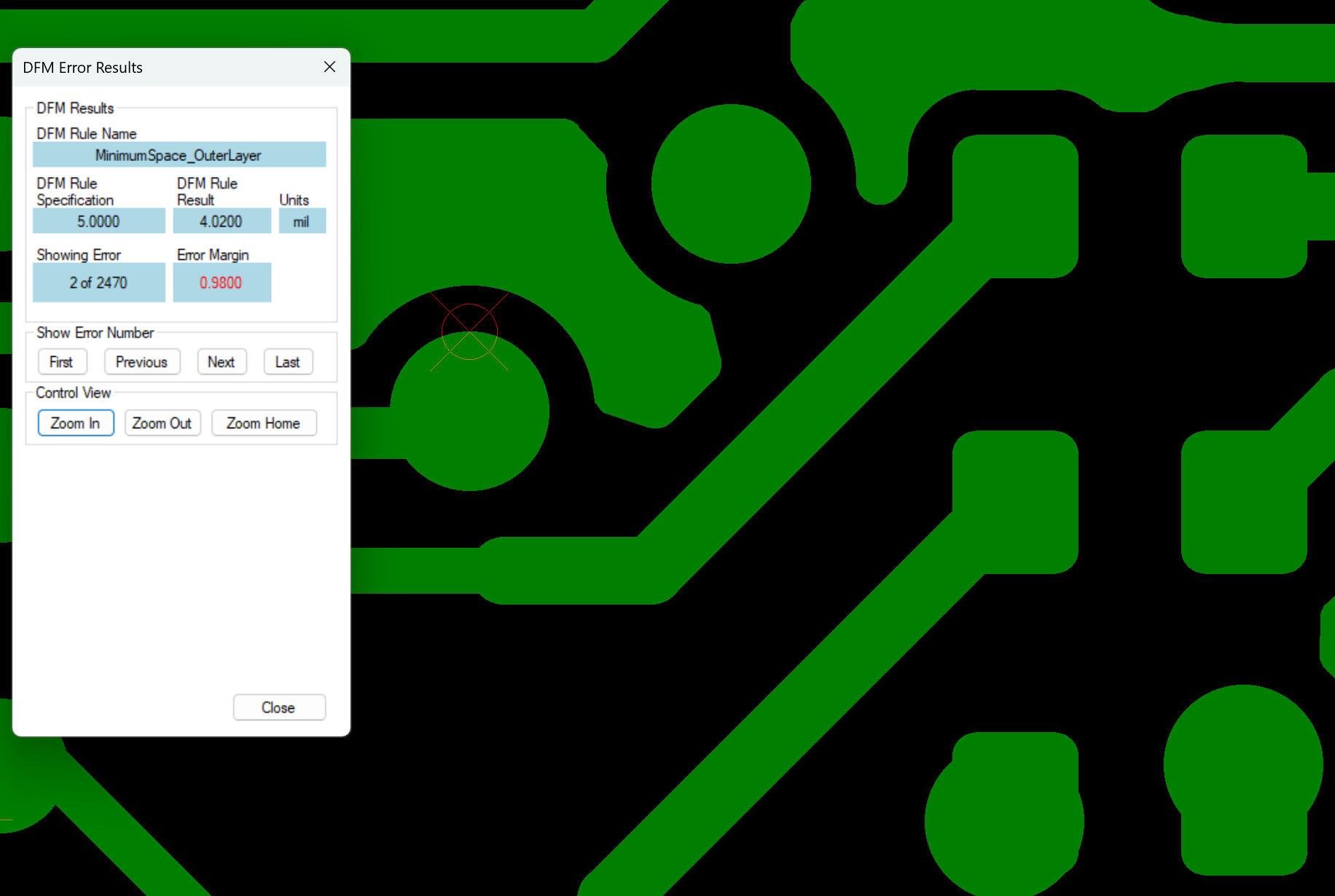Go to the Previous error

click(x=142, y=362)
